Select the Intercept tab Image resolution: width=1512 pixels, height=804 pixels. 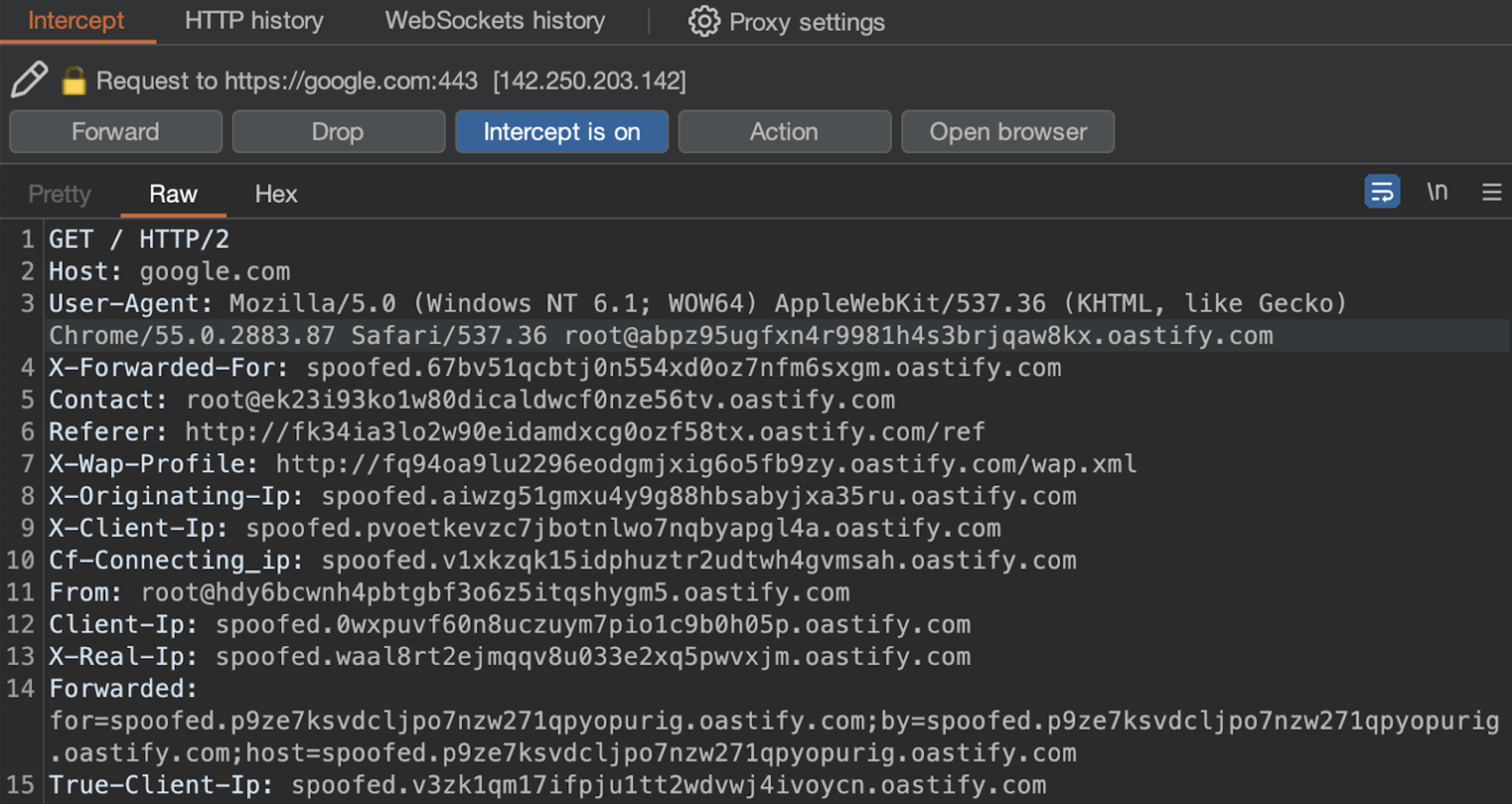[x=76, y=21]
